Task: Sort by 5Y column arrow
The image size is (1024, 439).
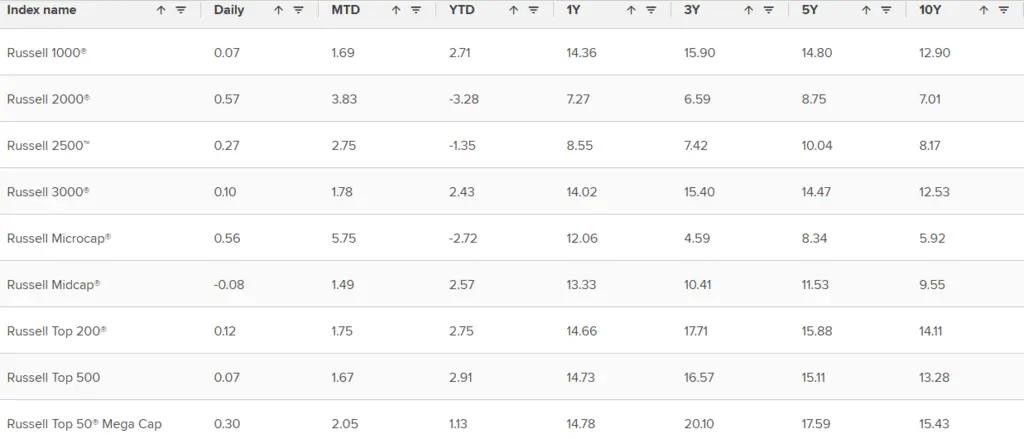Action: point(867,10)
